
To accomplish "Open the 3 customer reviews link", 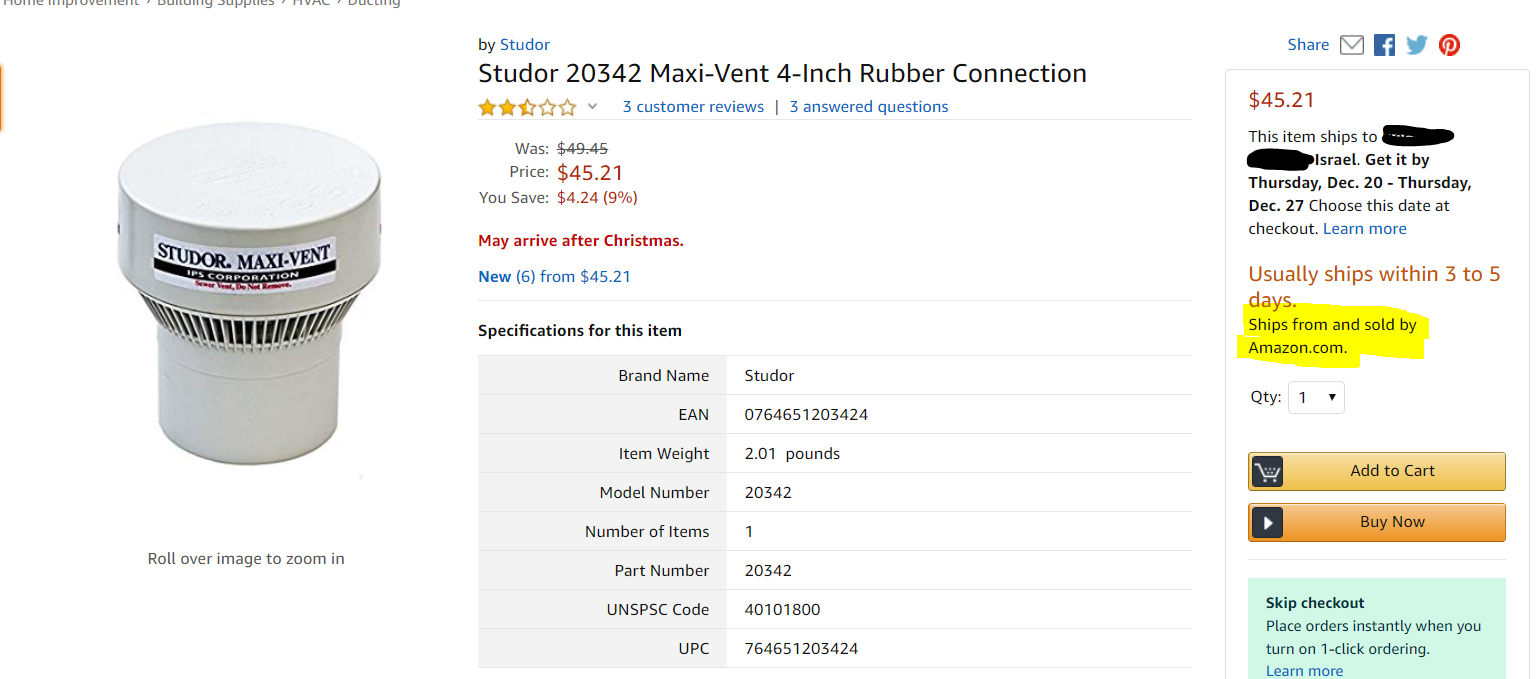I will point(693,107).
